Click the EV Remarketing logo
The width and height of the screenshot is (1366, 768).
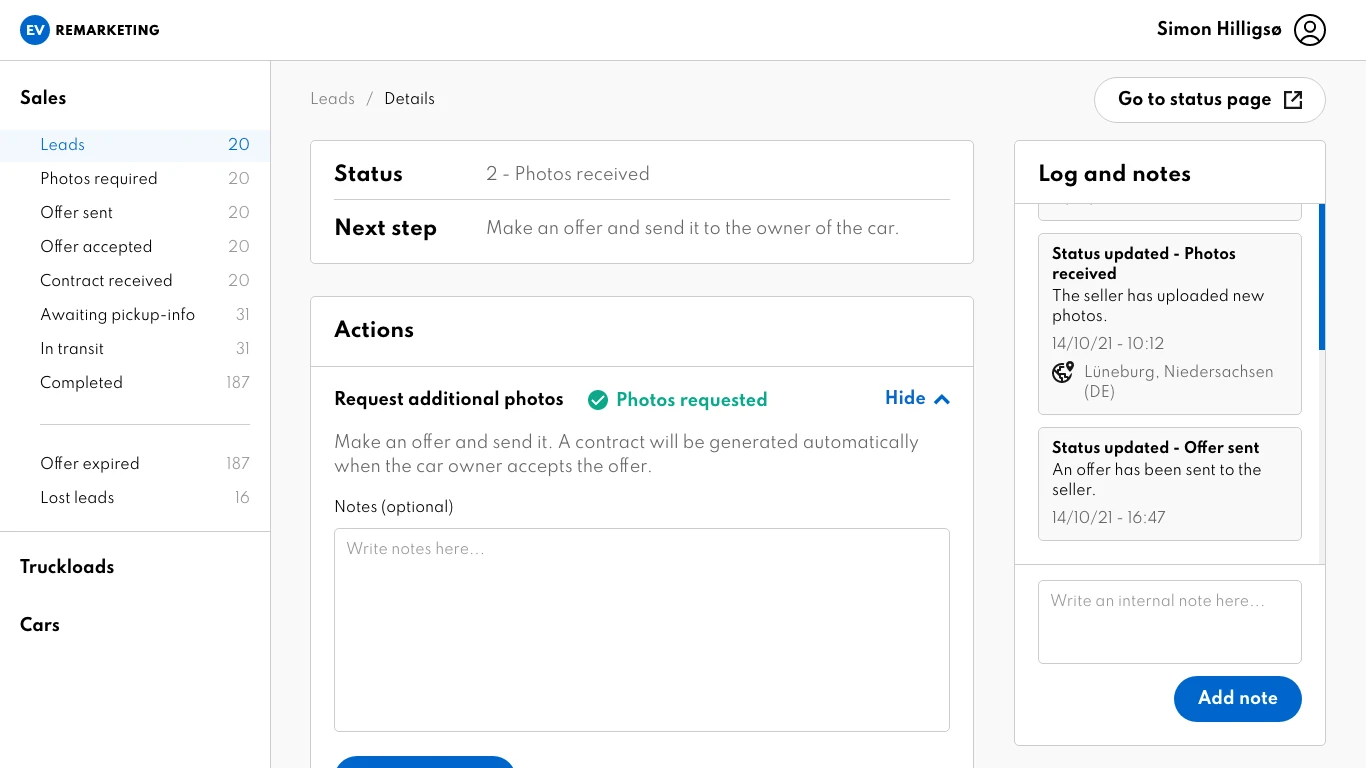point(89,30)
